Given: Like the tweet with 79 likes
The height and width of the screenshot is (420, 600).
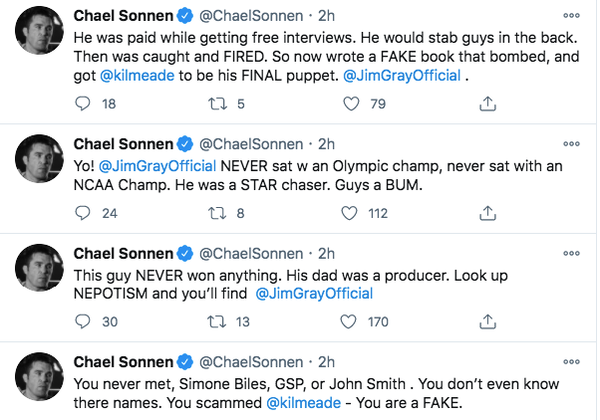Looking at the screenshot, I should pyautogui.click(x=351, y=103).
